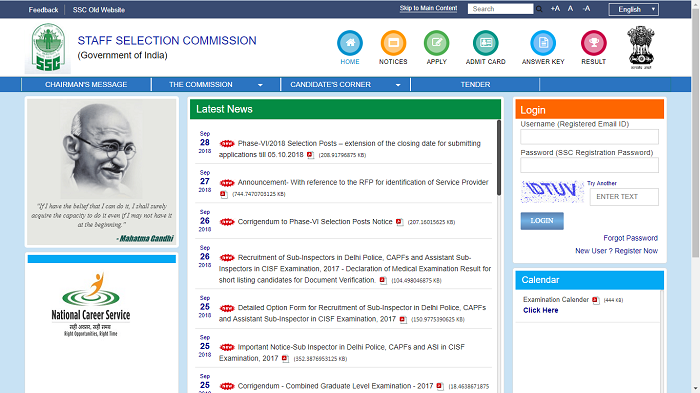700x393 pixels.
Task: Click the search magnifier icon
Action: click(x=539, y=9)
